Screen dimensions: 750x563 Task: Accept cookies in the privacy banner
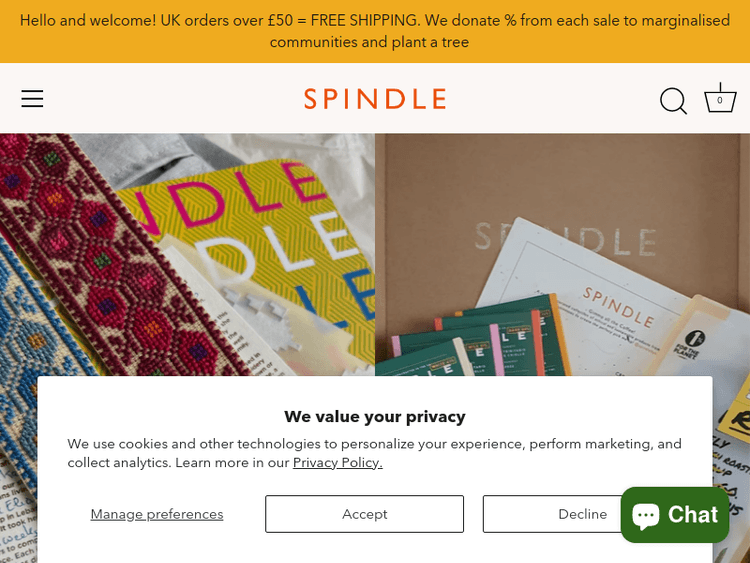click(364, 514)
